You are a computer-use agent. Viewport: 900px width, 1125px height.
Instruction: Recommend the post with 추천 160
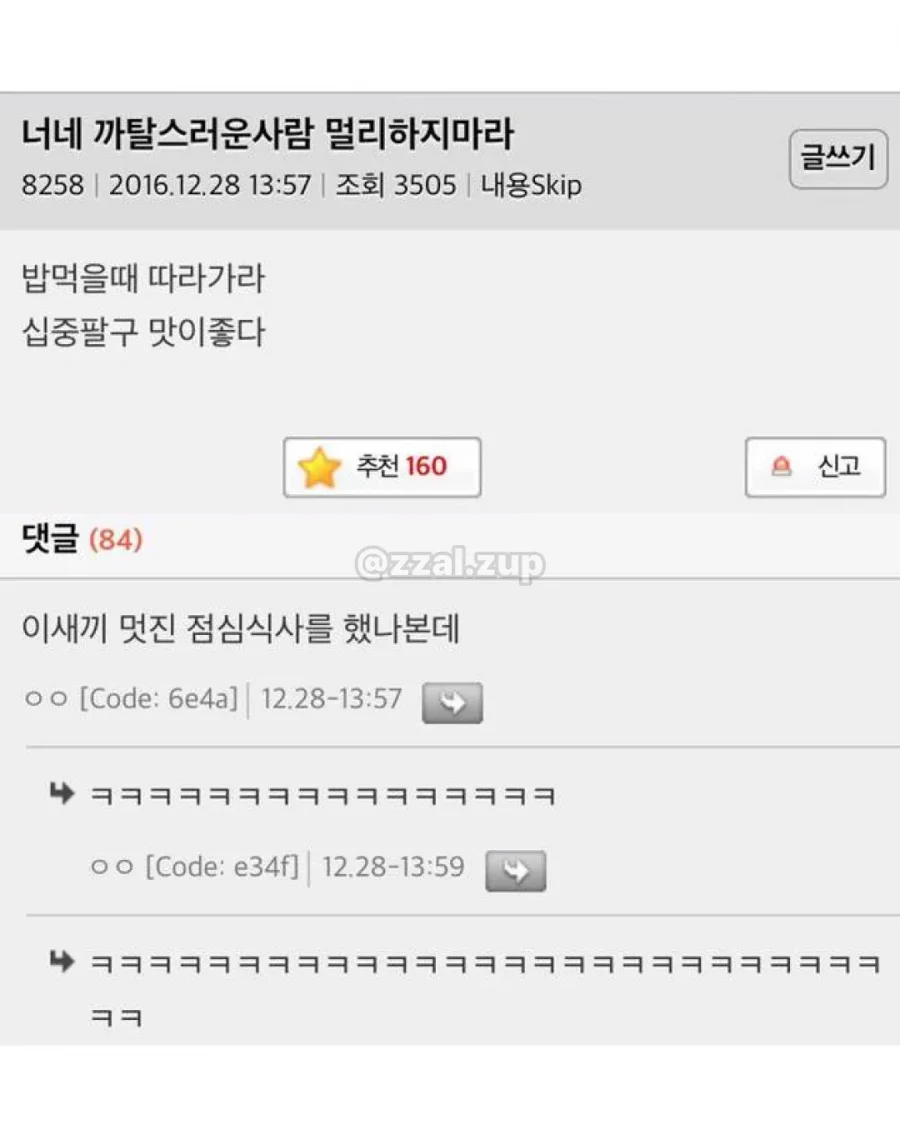(382, 467)
